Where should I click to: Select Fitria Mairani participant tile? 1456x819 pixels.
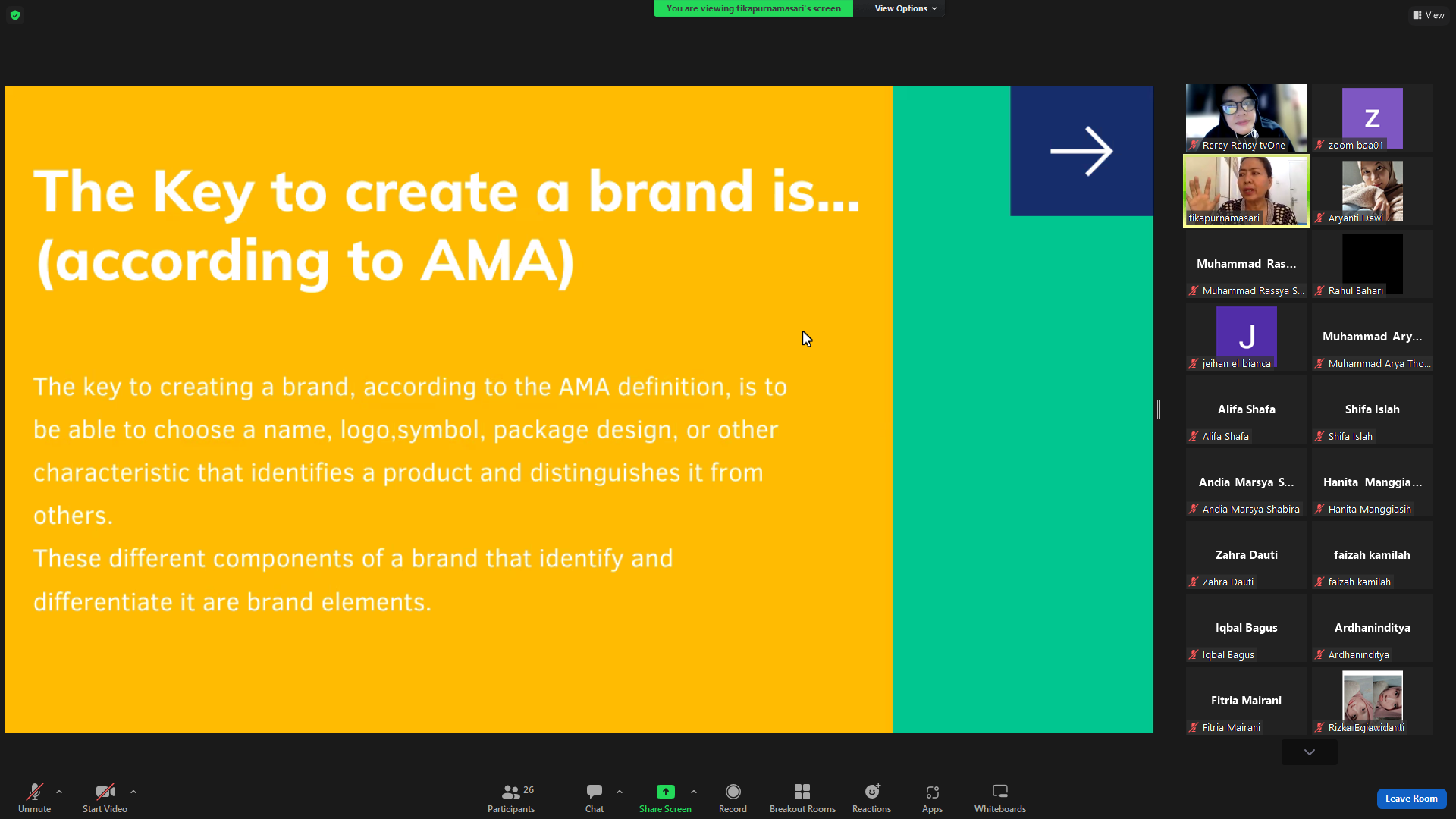(1247, 701)
